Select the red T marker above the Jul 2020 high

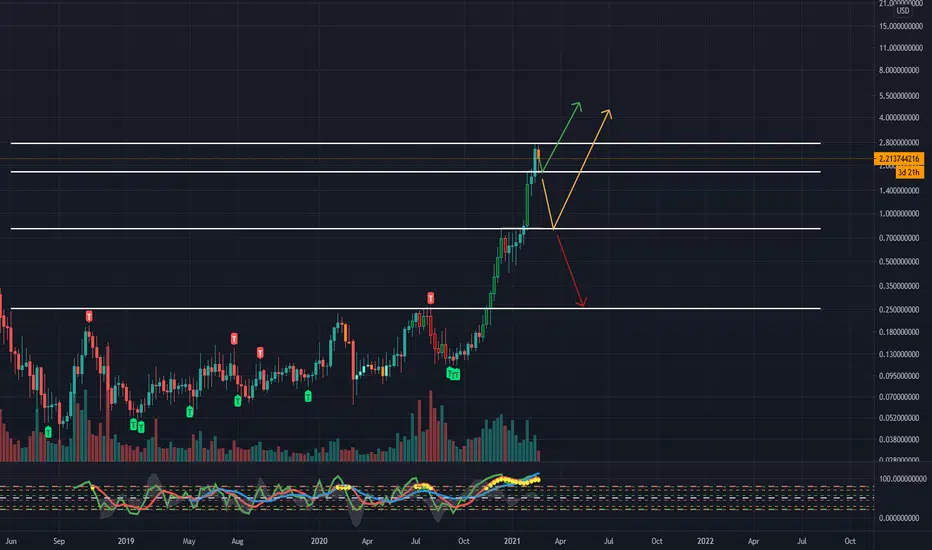[430, 298]
